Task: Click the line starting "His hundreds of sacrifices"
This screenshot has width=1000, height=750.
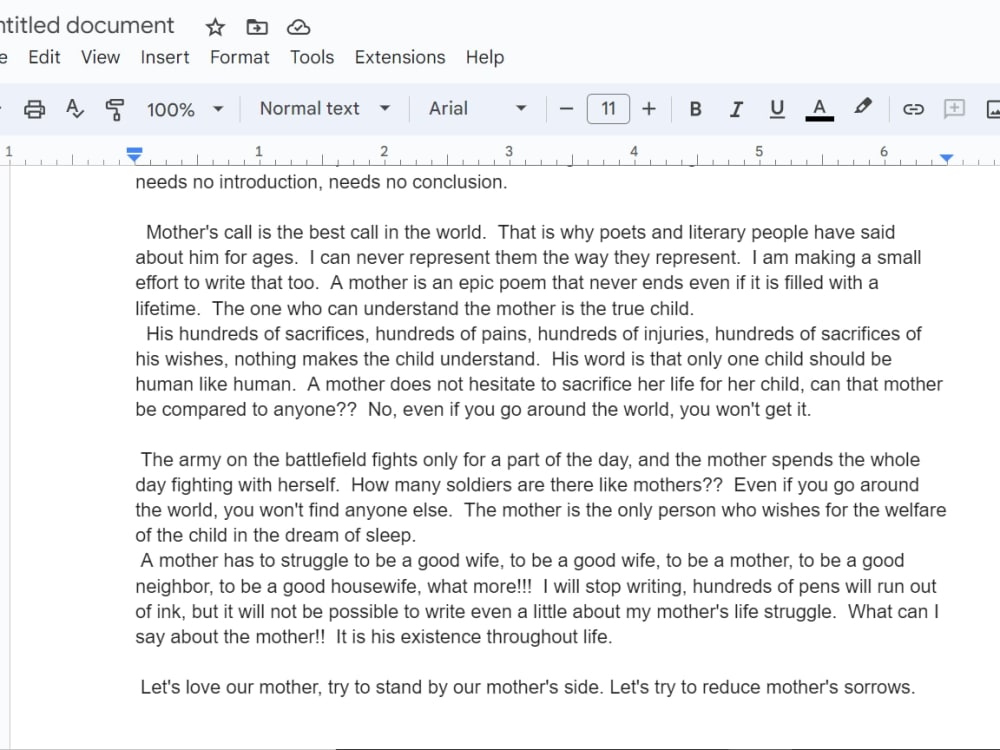Action: point(534,334)
